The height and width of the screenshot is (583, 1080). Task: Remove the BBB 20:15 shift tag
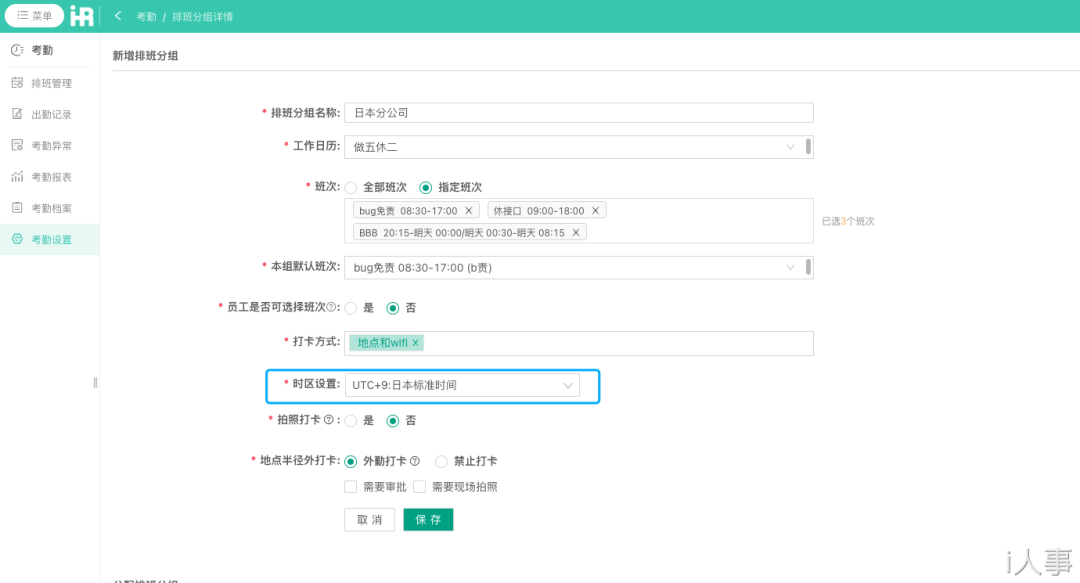pyautogui.click(x=576, y=233)
